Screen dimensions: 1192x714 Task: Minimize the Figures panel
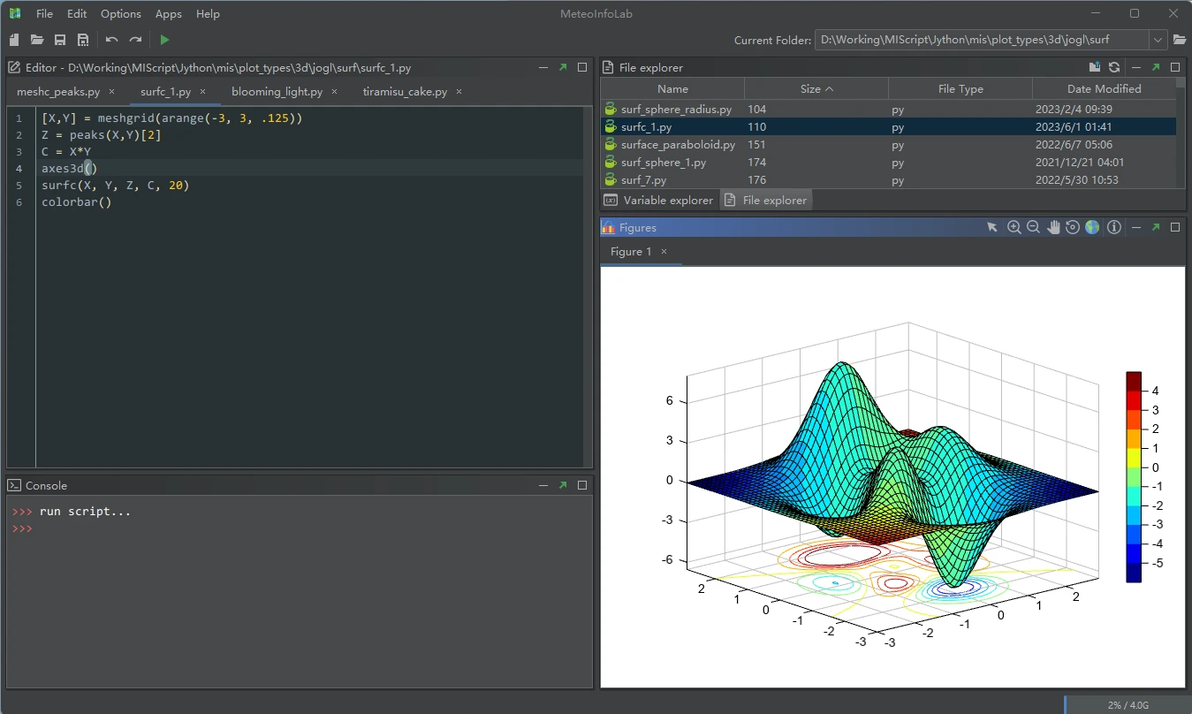click(x=1136, y=228)
